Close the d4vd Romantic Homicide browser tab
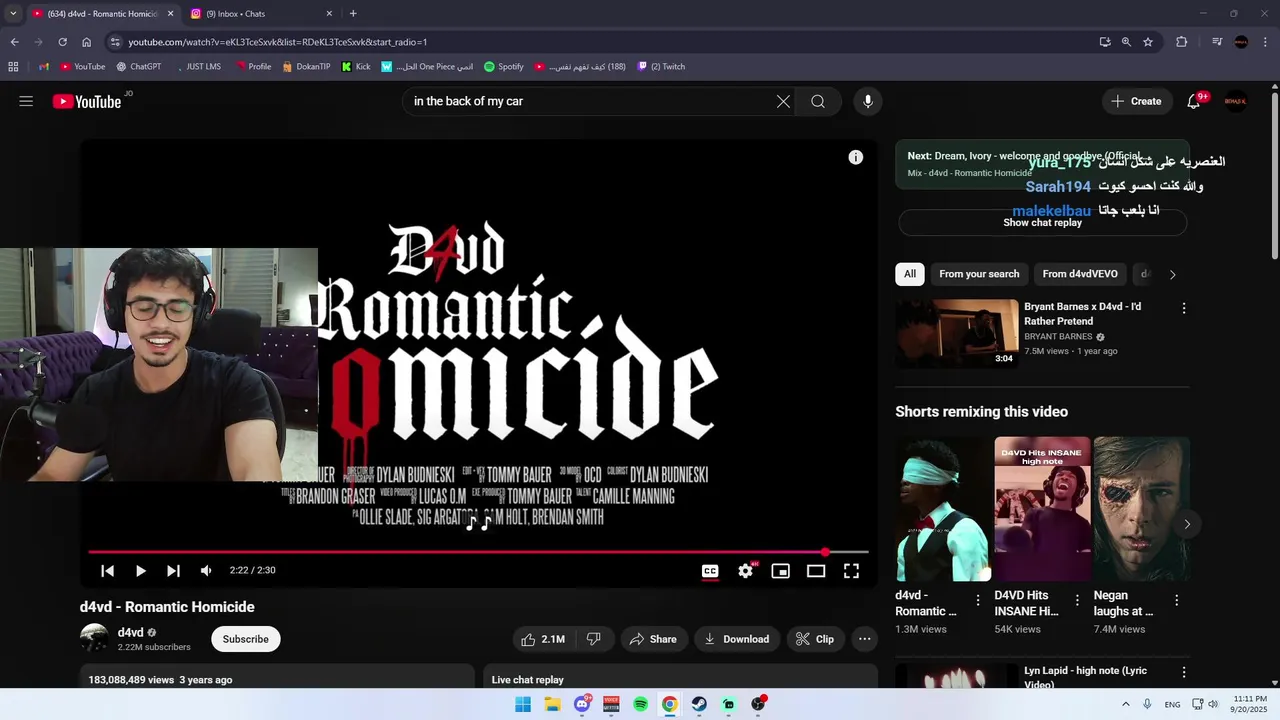This screenshot has width=1280, height=720. pyautogui.click(x=170, y=14)
